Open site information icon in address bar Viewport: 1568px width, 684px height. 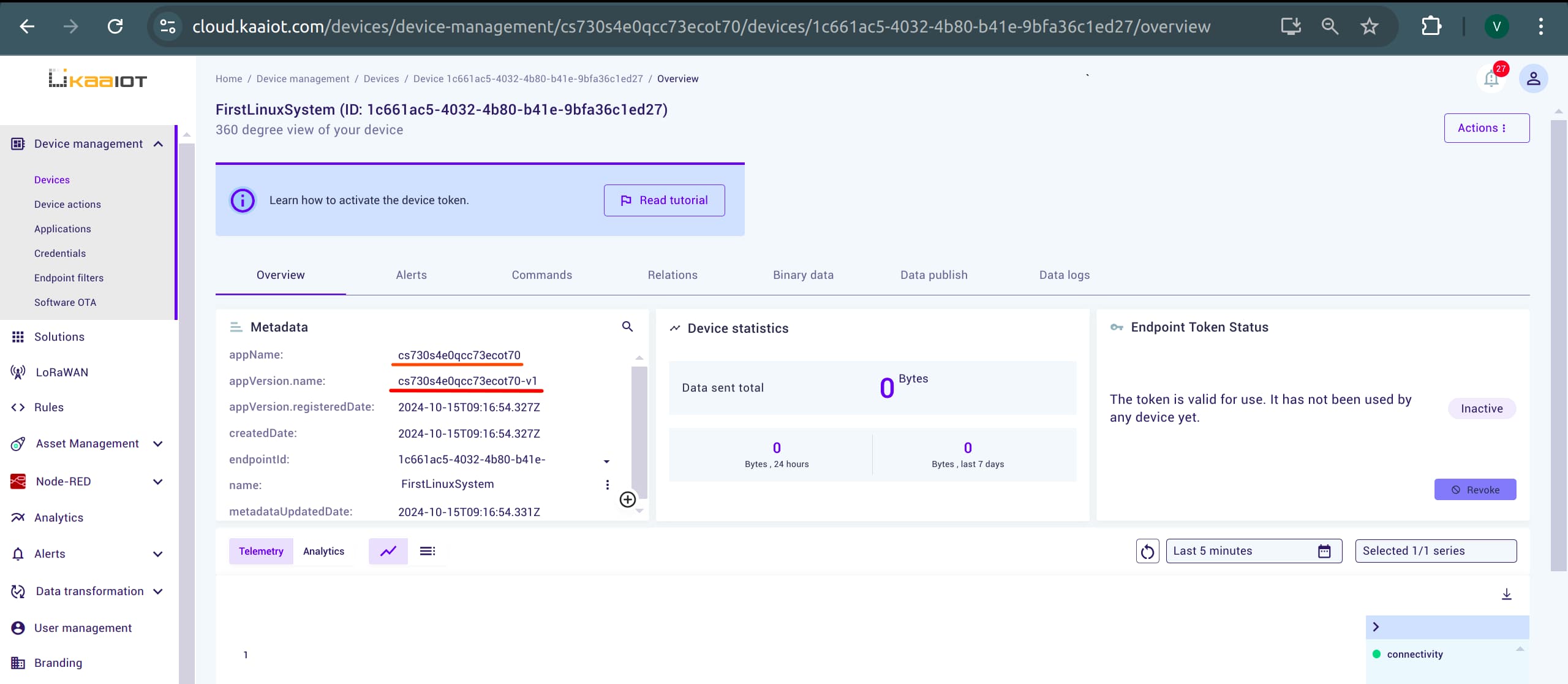(x=167, y=26)
